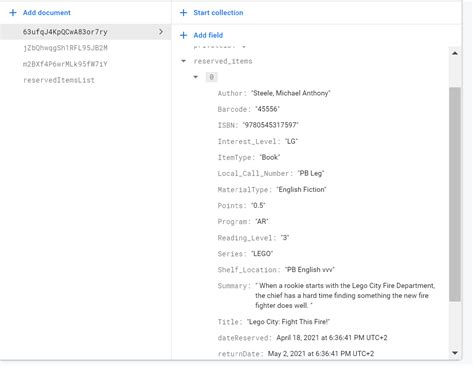The height and width of the screenshot is (366, 474).
Task: Open the chevron on document 63ufqJ4KpQCwA83or7ry
Action: click(161, 32)
